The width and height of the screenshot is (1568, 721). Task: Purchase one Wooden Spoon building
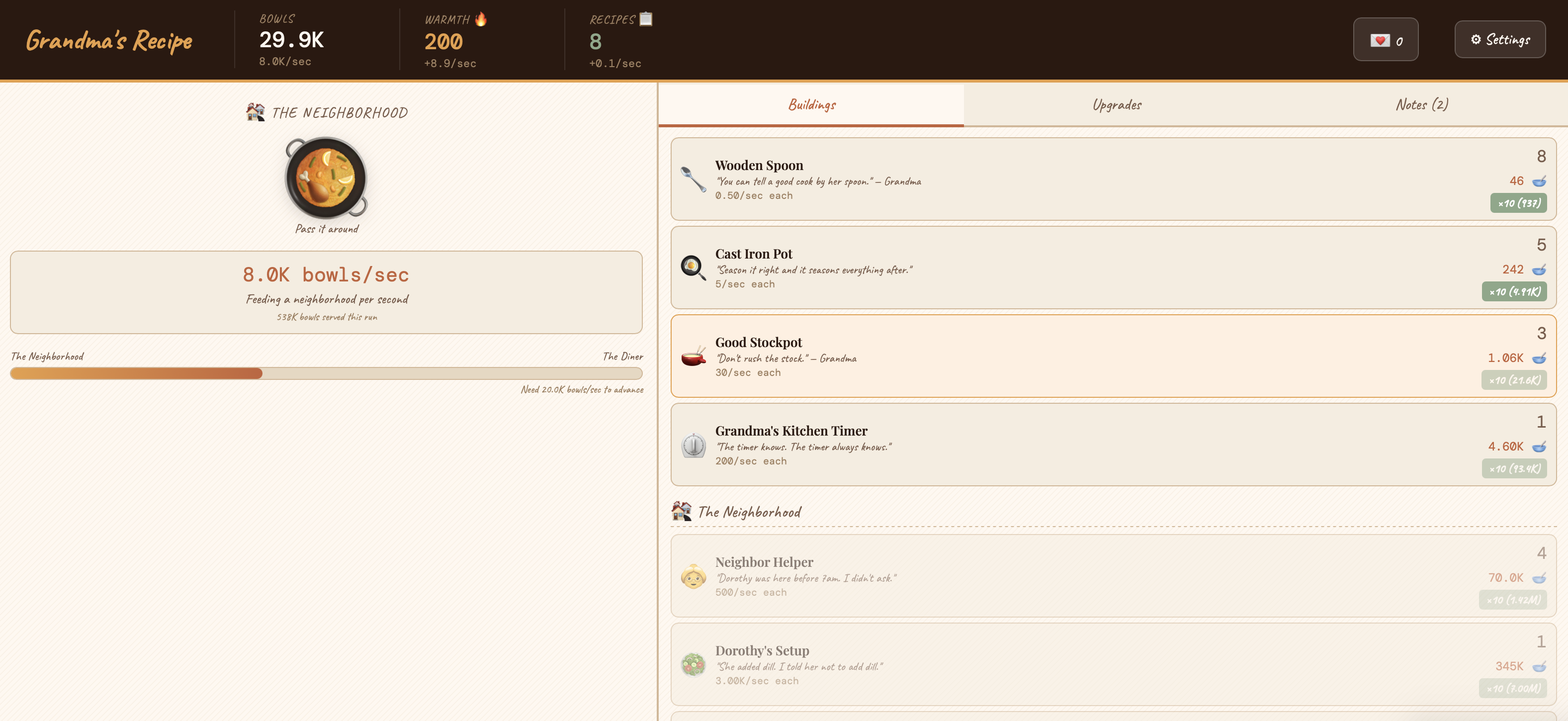(1113, 179)
